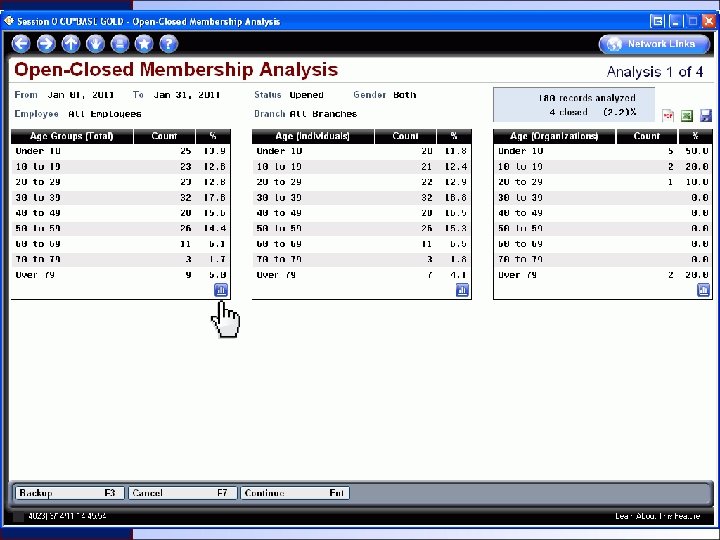Click the 'records analyzed' summary box
Screen dimensions: 720x540
(x=574, y=105)
